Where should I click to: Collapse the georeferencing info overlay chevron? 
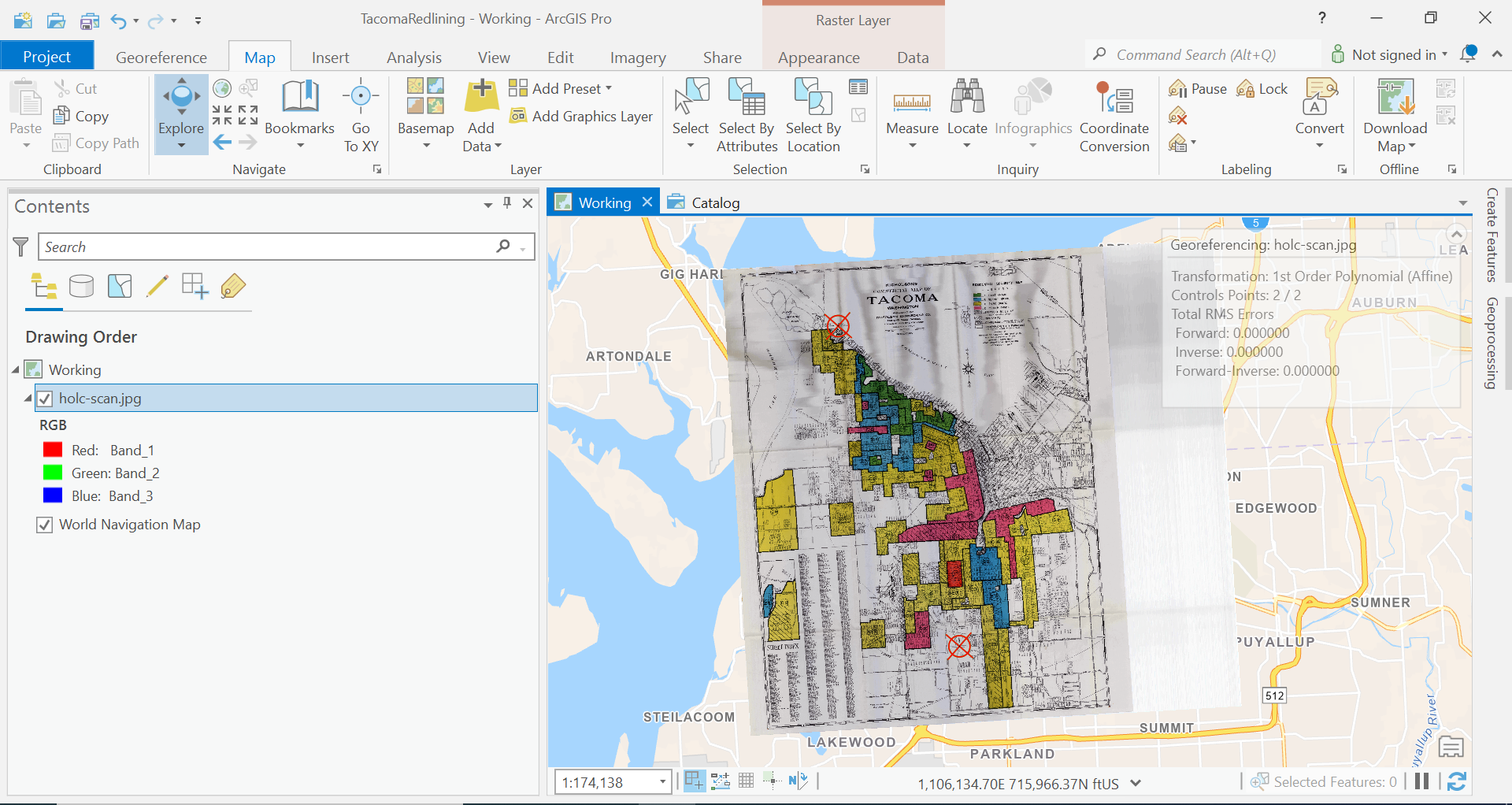1457,234
